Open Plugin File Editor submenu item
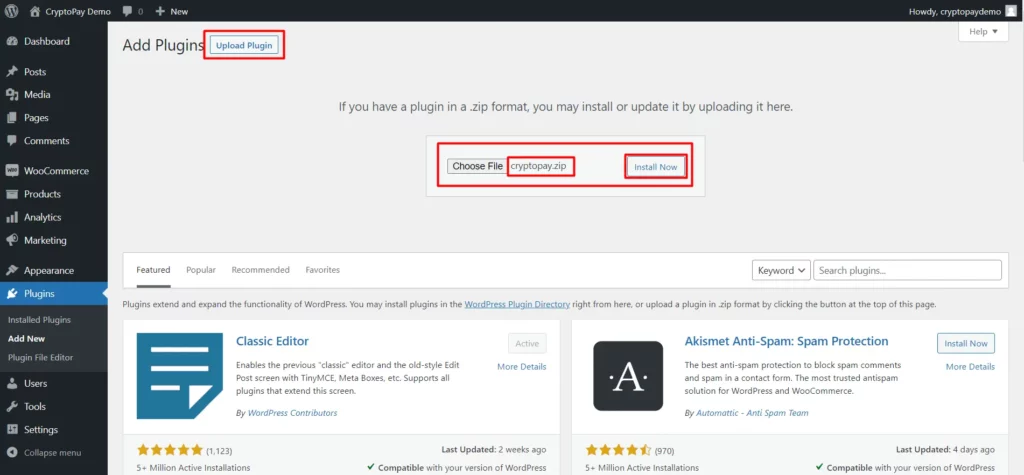Screen dimensions: 1024x475 40,357
